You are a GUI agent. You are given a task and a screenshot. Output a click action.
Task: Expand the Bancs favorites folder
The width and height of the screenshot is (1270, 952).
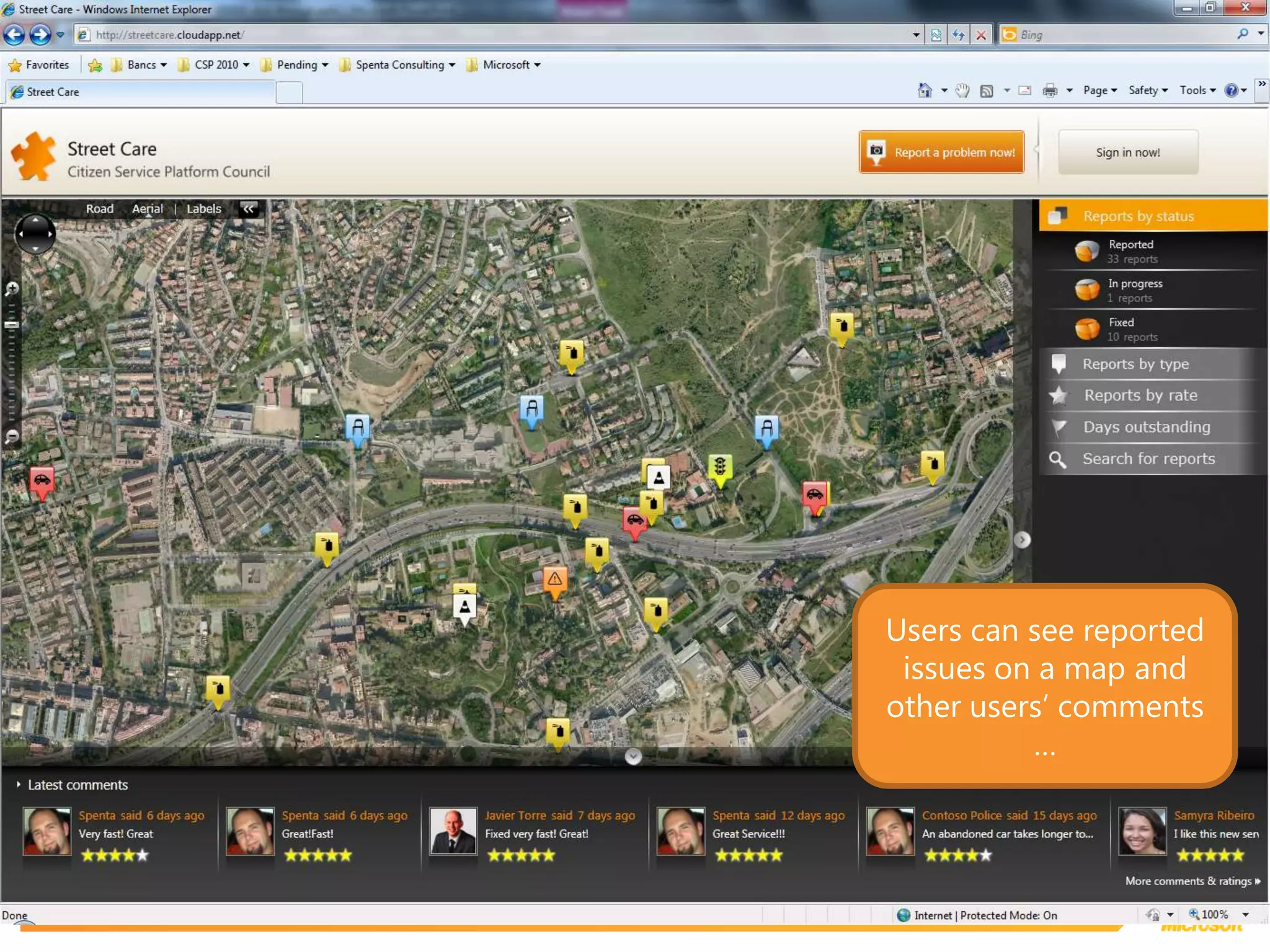point(139,65)
